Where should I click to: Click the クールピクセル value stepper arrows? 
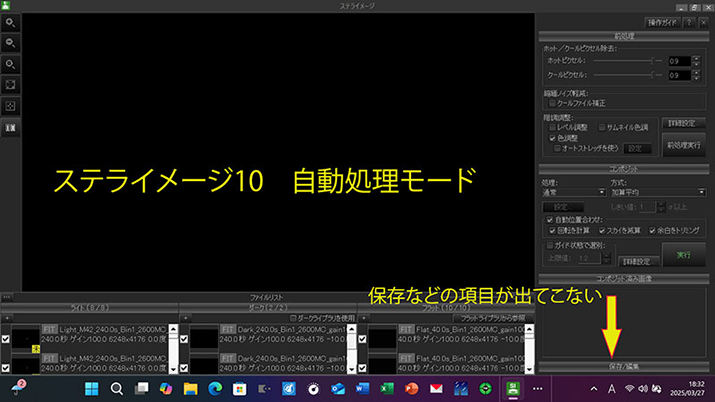point(696,76)
